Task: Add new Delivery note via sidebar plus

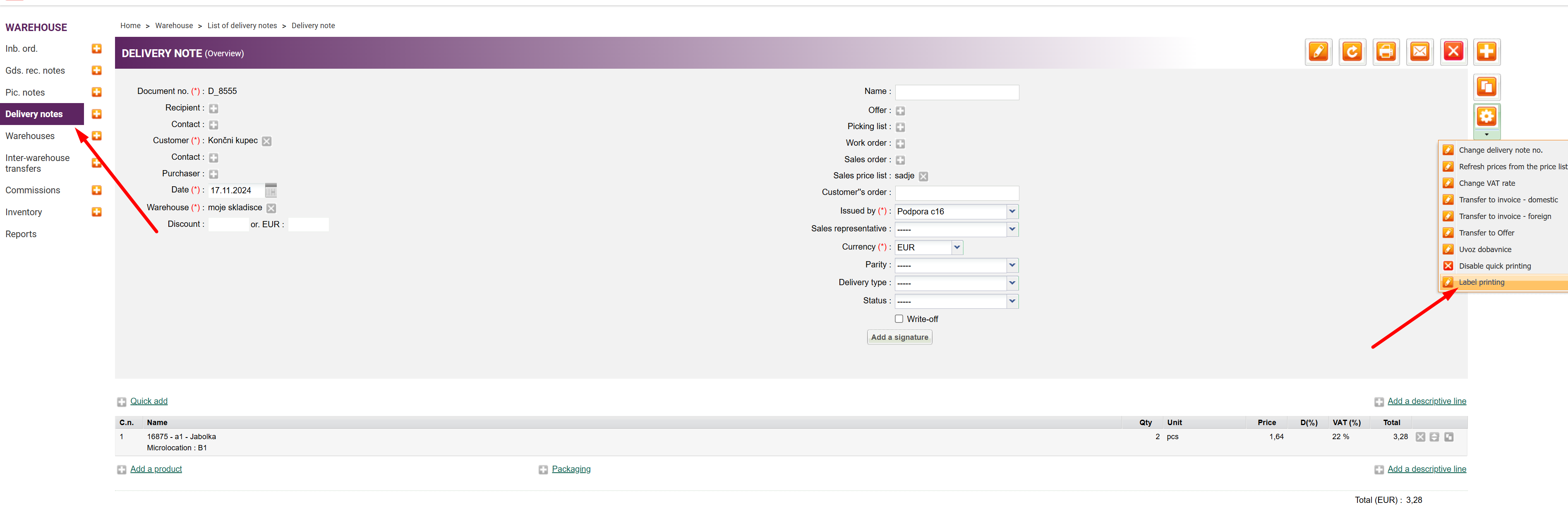Action: [x=97, y=115]
